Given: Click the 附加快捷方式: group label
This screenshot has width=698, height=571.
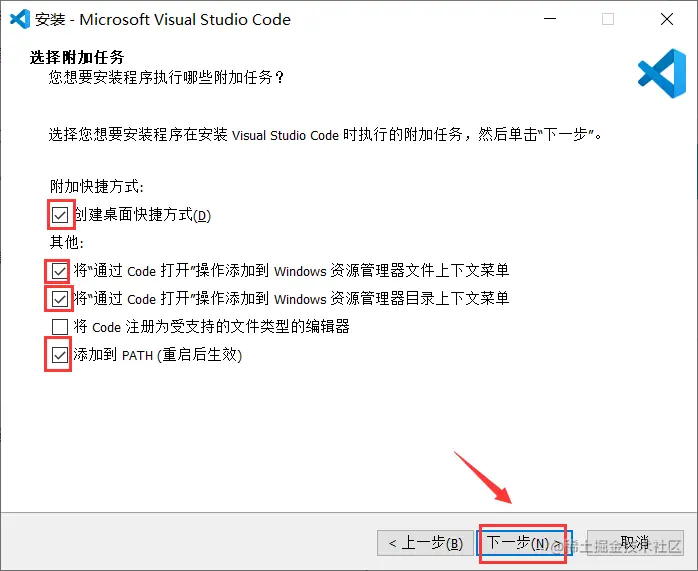Looking at the screenshot, I should point(97,186).
